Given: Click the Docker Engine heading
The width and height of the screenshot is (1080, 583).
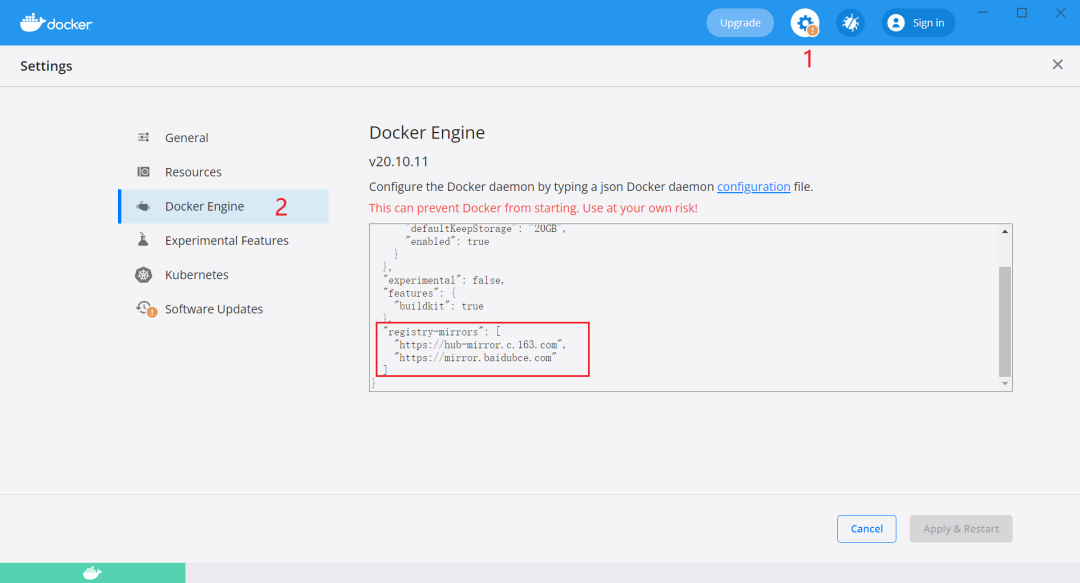Looking at the screenshot, I should point(427,132).
